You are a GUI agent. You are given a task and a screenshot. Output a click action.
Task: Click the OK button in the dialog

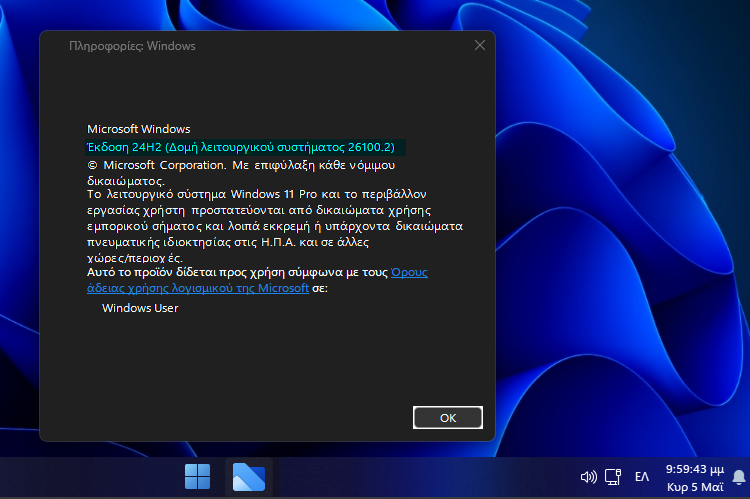pyautogui.click(x=448, y=418)
